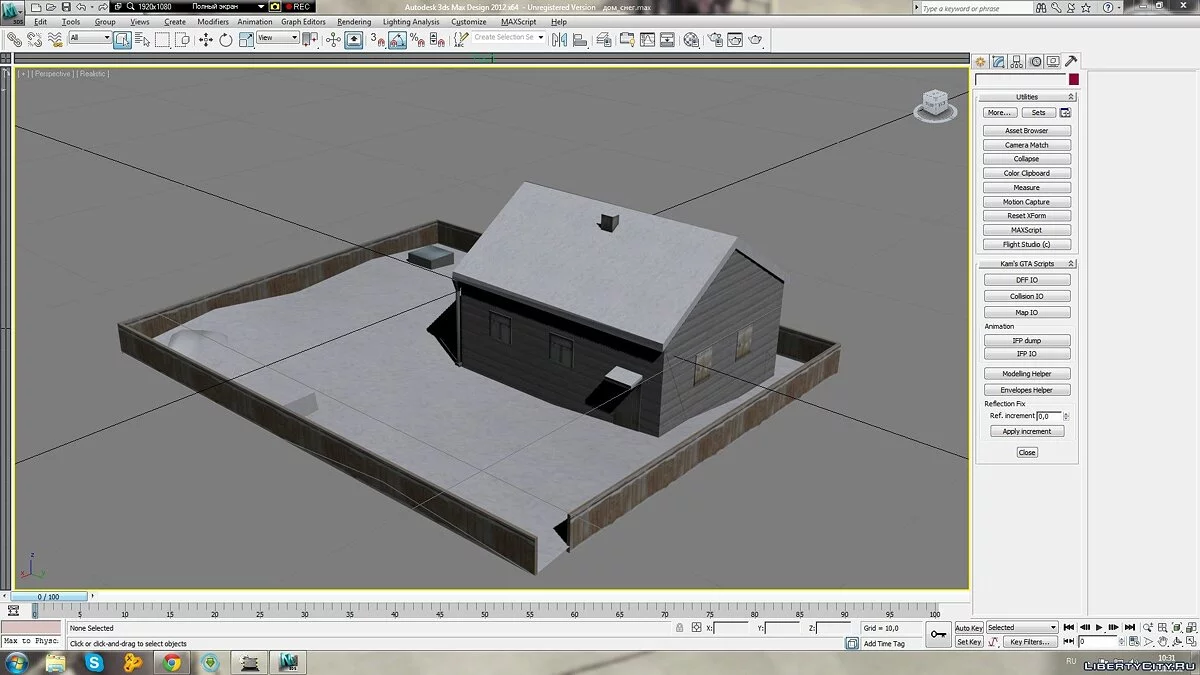Image resolution: width=1200 pixels, height=675 pixels.
Task: Open the Mirror tool
Action: (559, 40)
